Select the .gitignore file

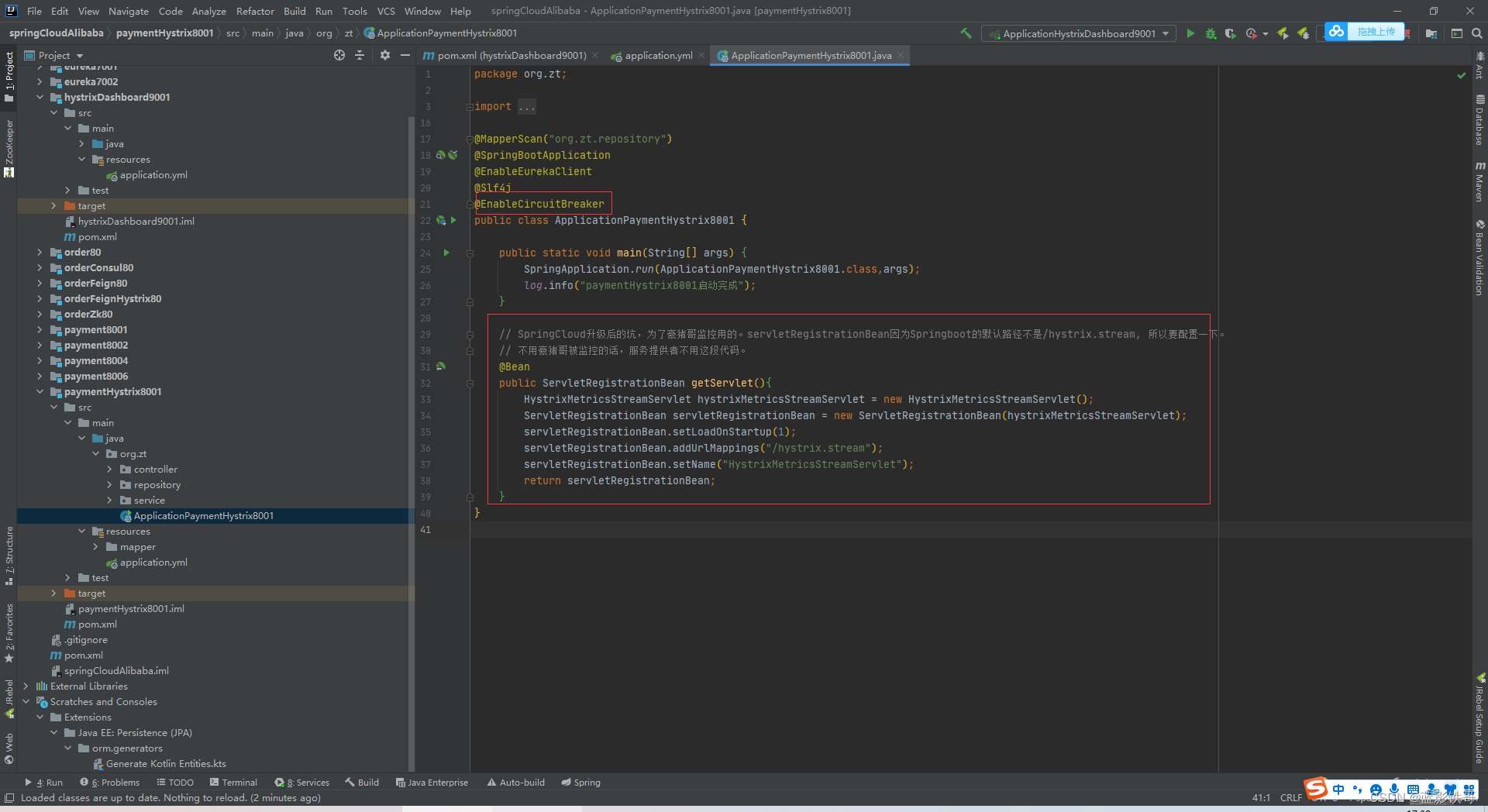pyautogui.click(x=85, y=639)
